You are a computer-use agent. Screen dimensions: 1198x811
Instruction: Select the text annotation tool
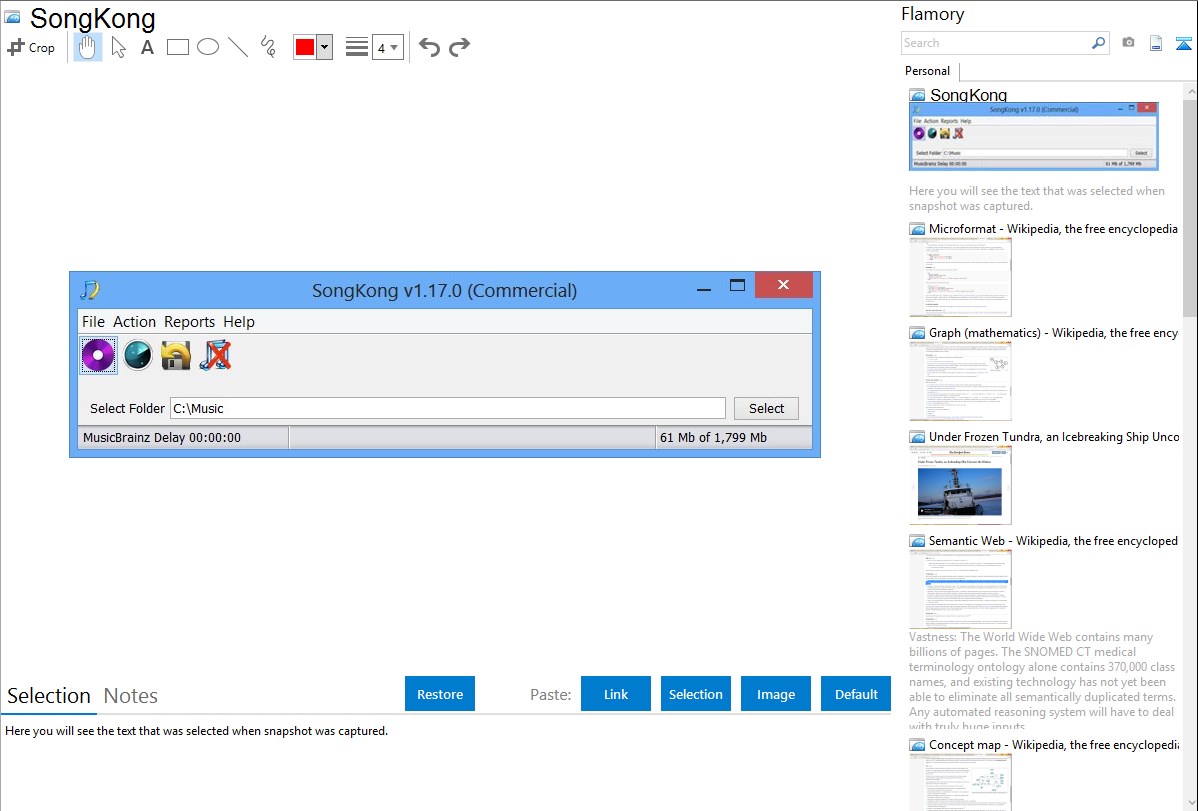click(147, 47)
